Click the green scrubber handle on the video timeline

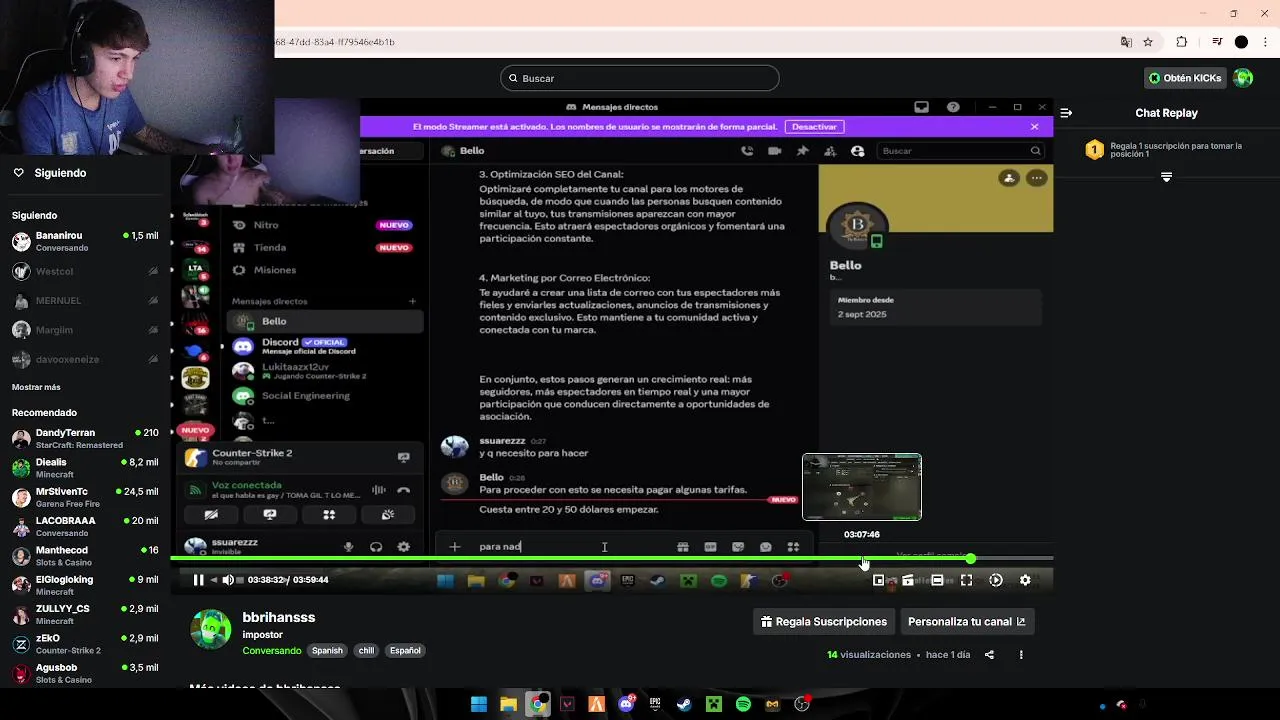970,558
